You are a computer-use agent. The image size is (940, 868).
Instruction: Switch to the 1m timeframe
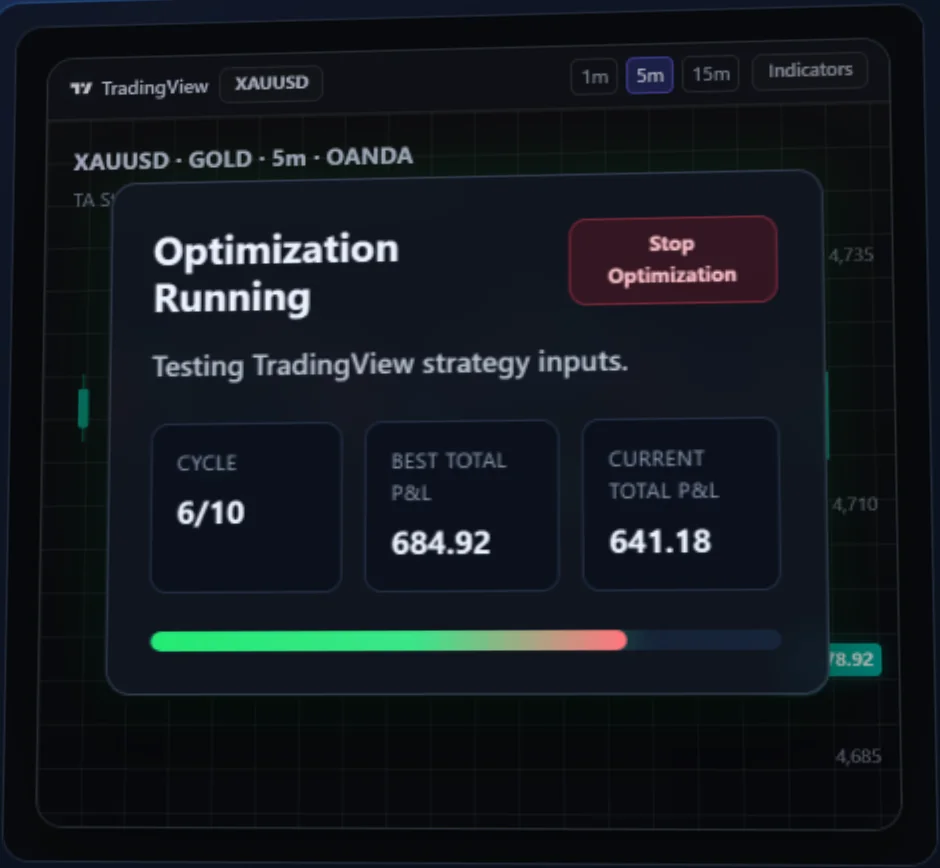point(594,77)
